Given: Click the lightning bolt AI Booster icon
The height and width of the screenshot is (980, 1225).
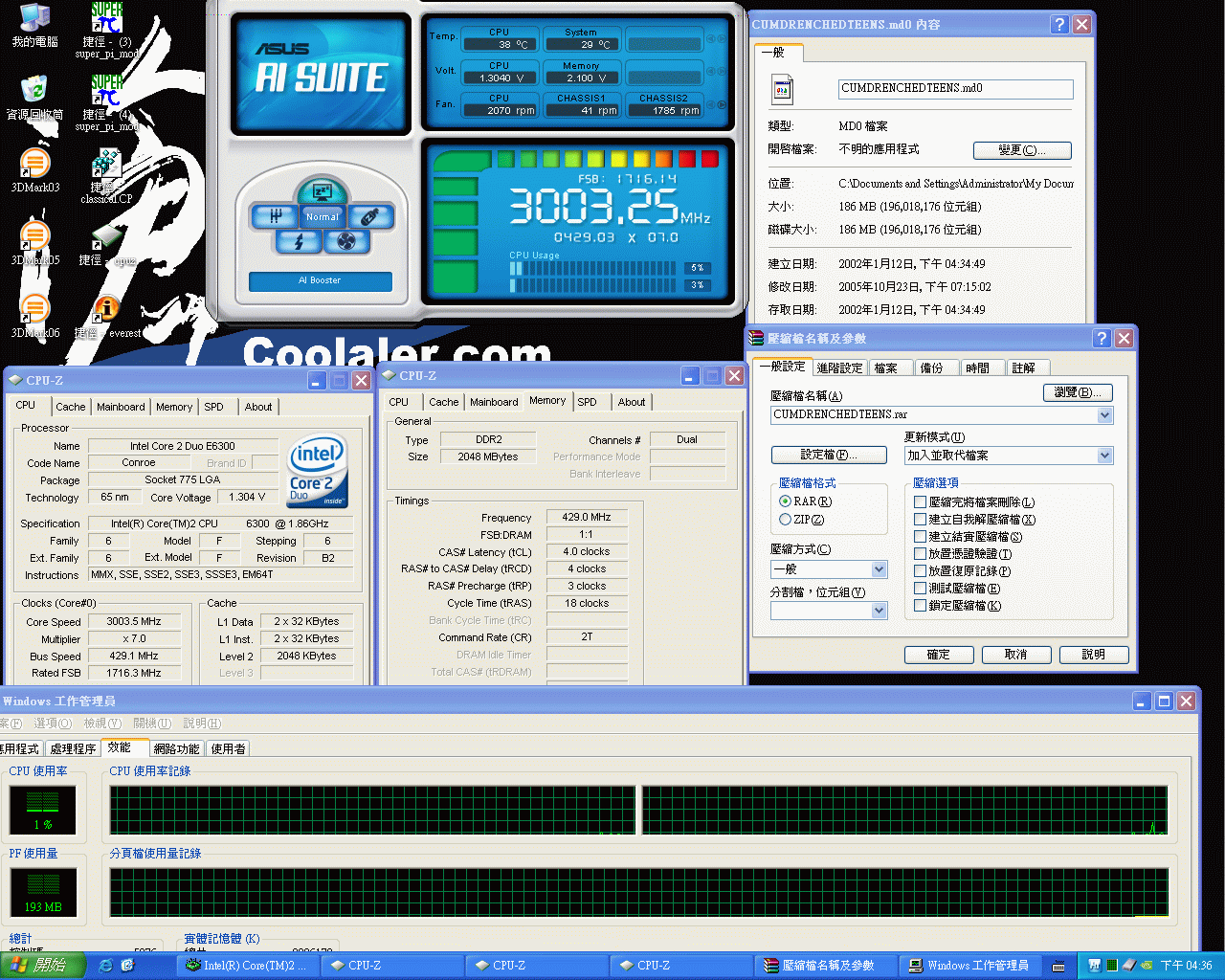Looking at the screenshot, I should (x=299, y=241).
